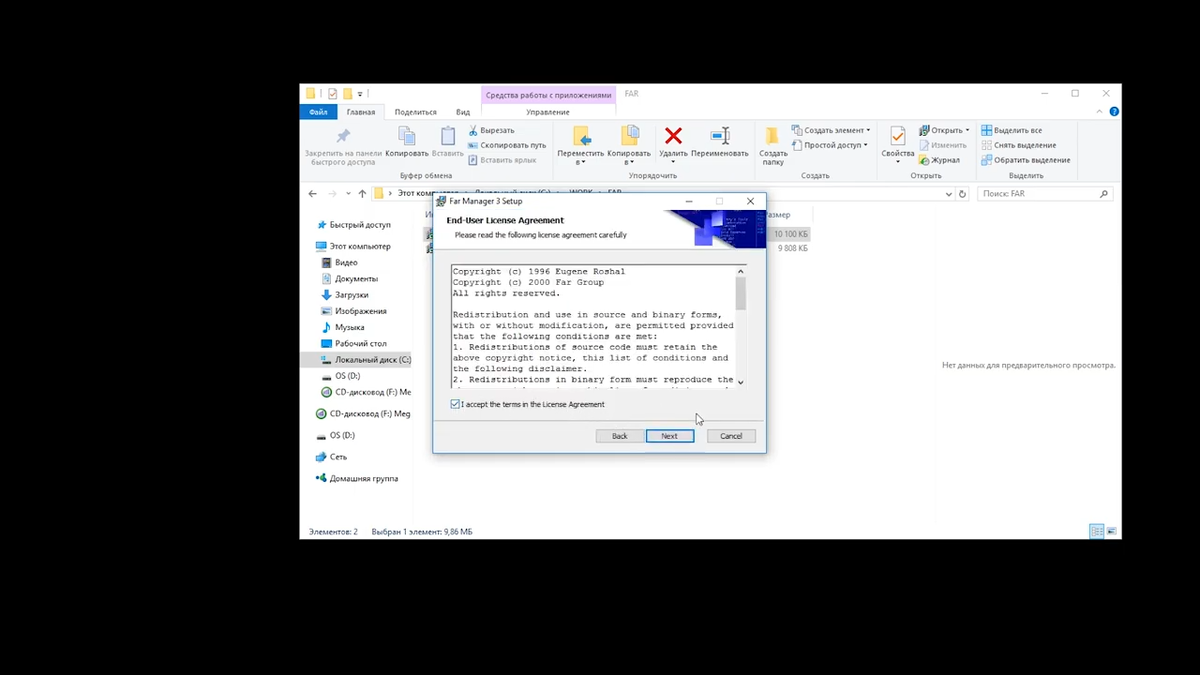
Task: Click the license scrollbar up arrow
Action: pos(741,271)
